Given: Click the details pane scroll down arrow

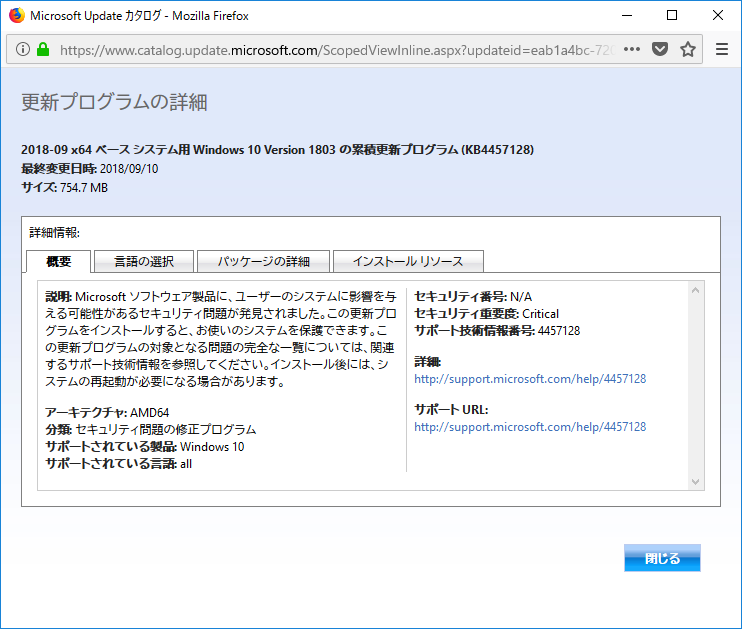Looking at the screenshot, I should [x=695, y=482].
